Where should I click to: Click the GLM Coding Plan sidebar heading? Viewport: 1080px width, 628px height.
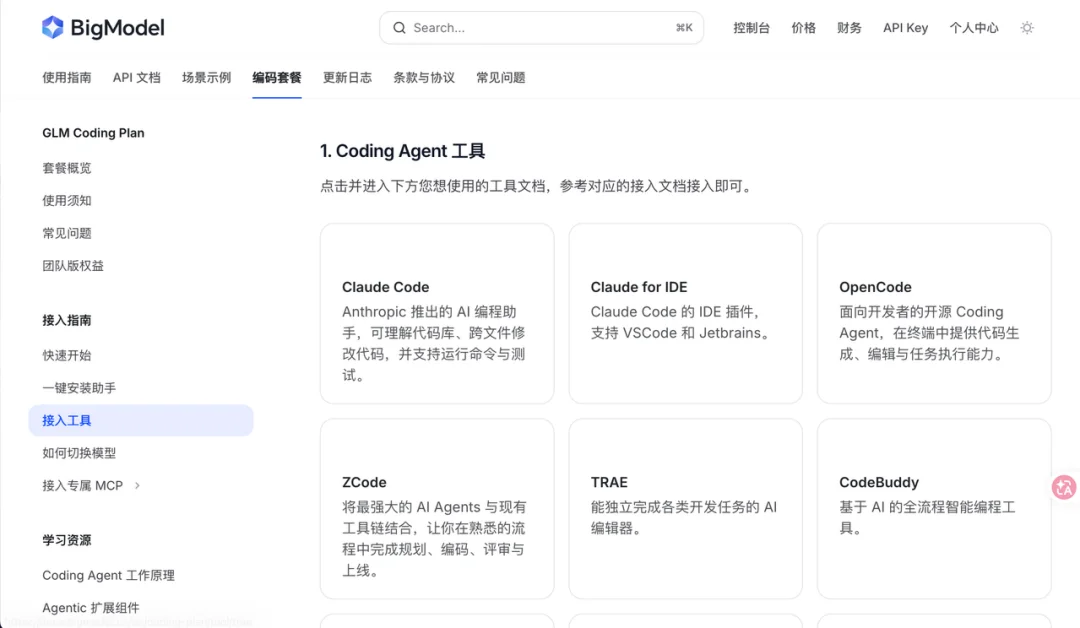click(x=93, y=133)
